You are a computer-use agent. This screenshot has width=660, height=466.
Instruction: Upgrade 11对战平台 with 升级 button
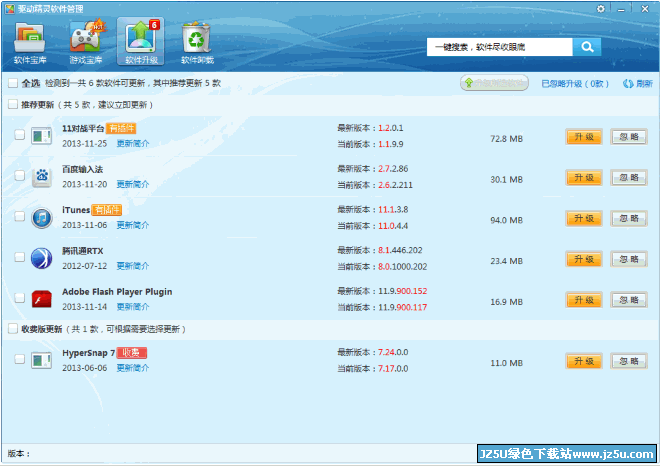[x=584, y=137]
